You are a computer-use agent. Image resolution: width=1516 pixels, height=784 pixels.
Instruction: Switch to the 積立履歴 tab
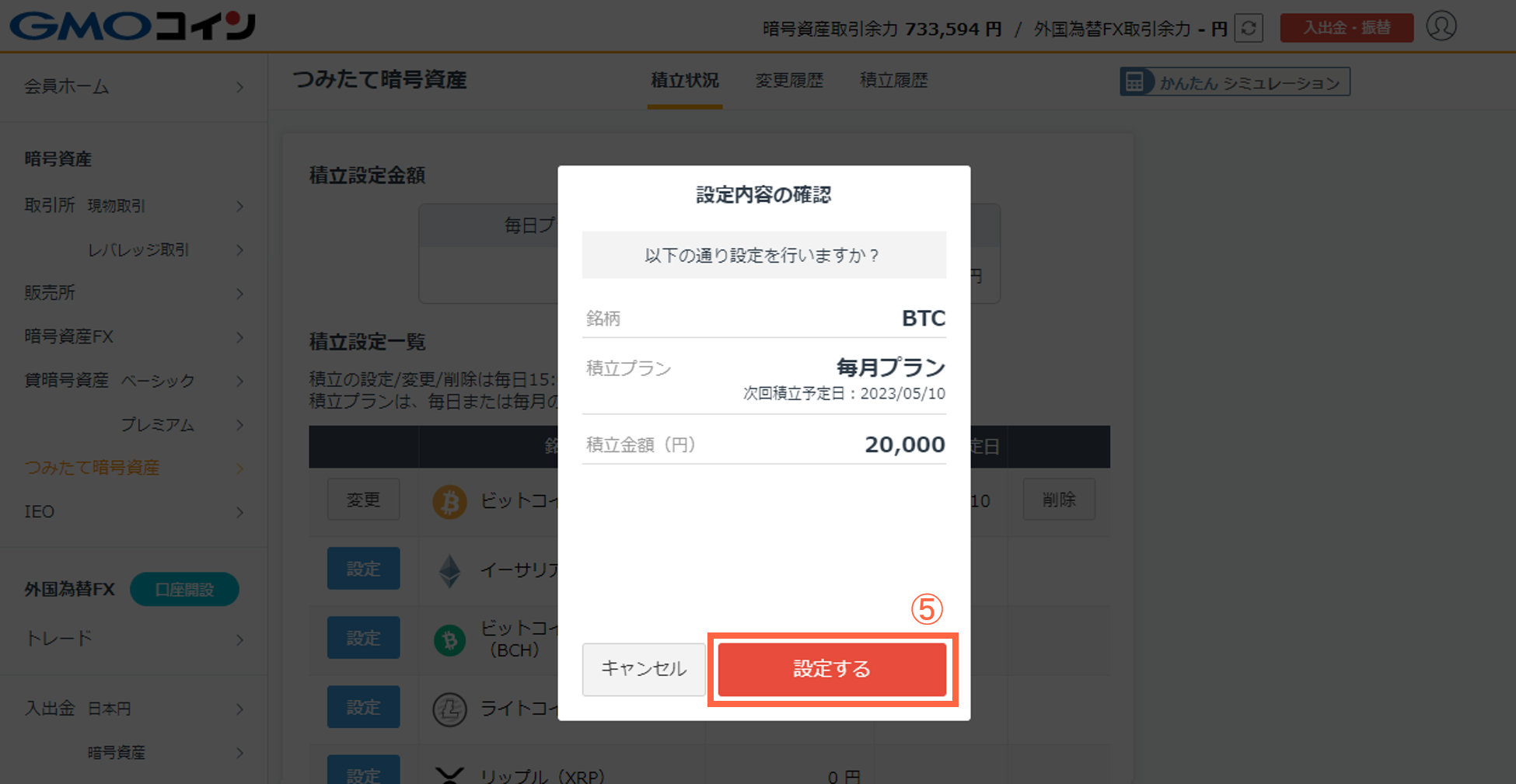pos(894,80)
